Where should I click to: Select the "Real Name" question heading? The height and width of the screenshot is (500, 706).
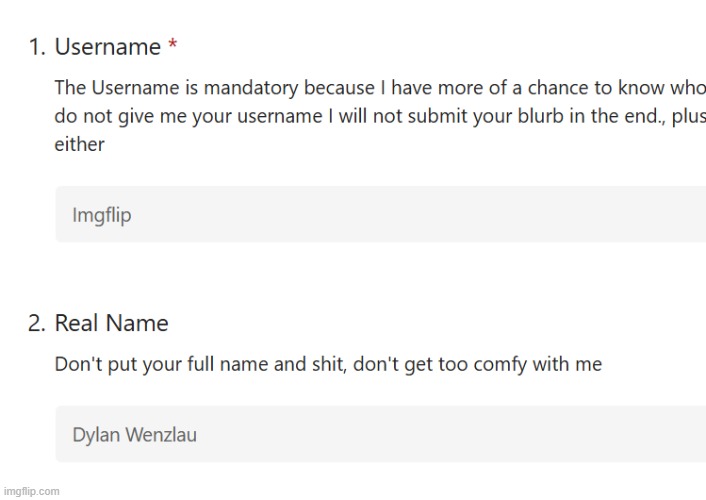tap(111, 323)
